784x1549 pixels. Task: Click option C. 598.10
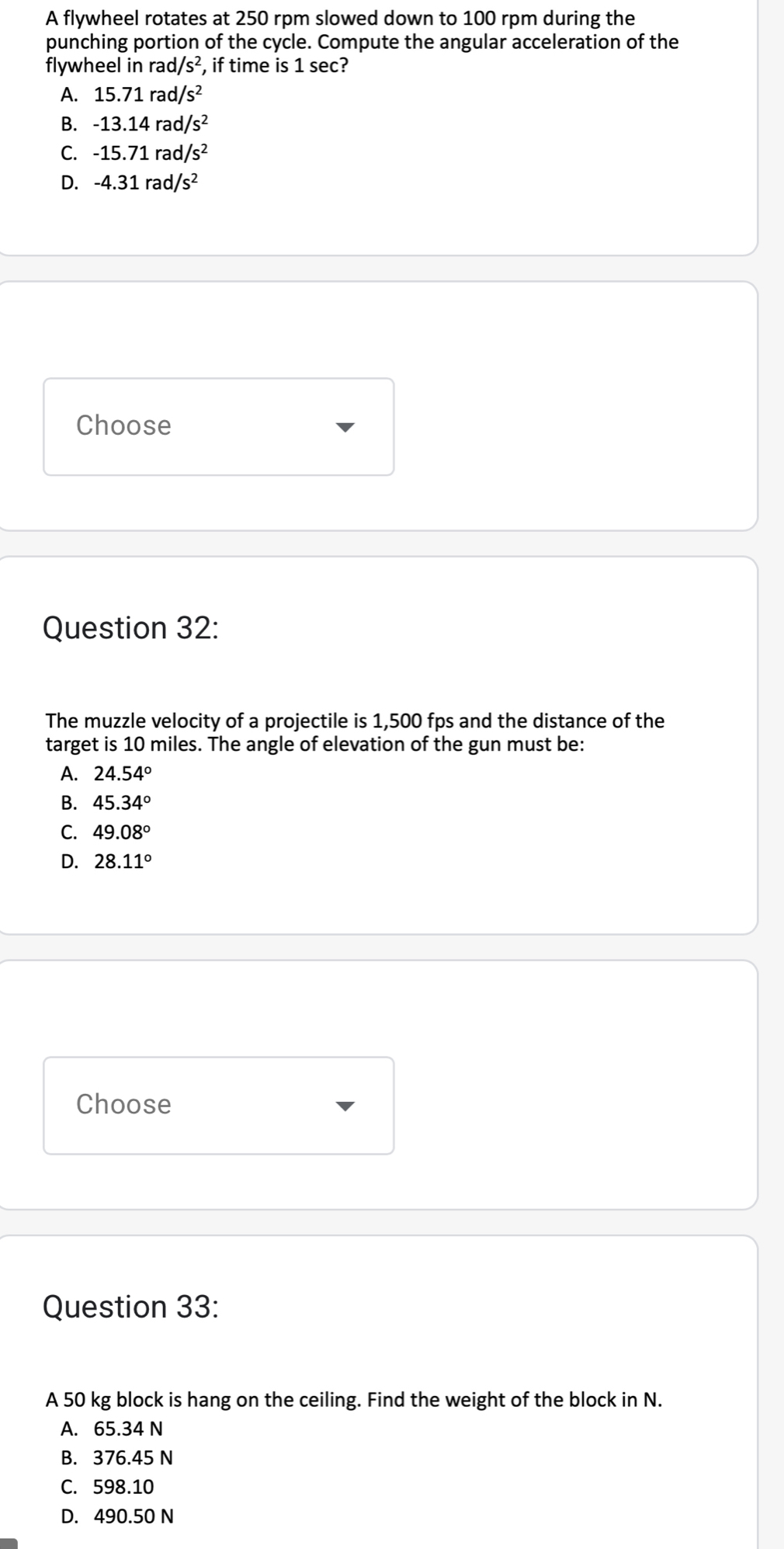point(107,1487)
